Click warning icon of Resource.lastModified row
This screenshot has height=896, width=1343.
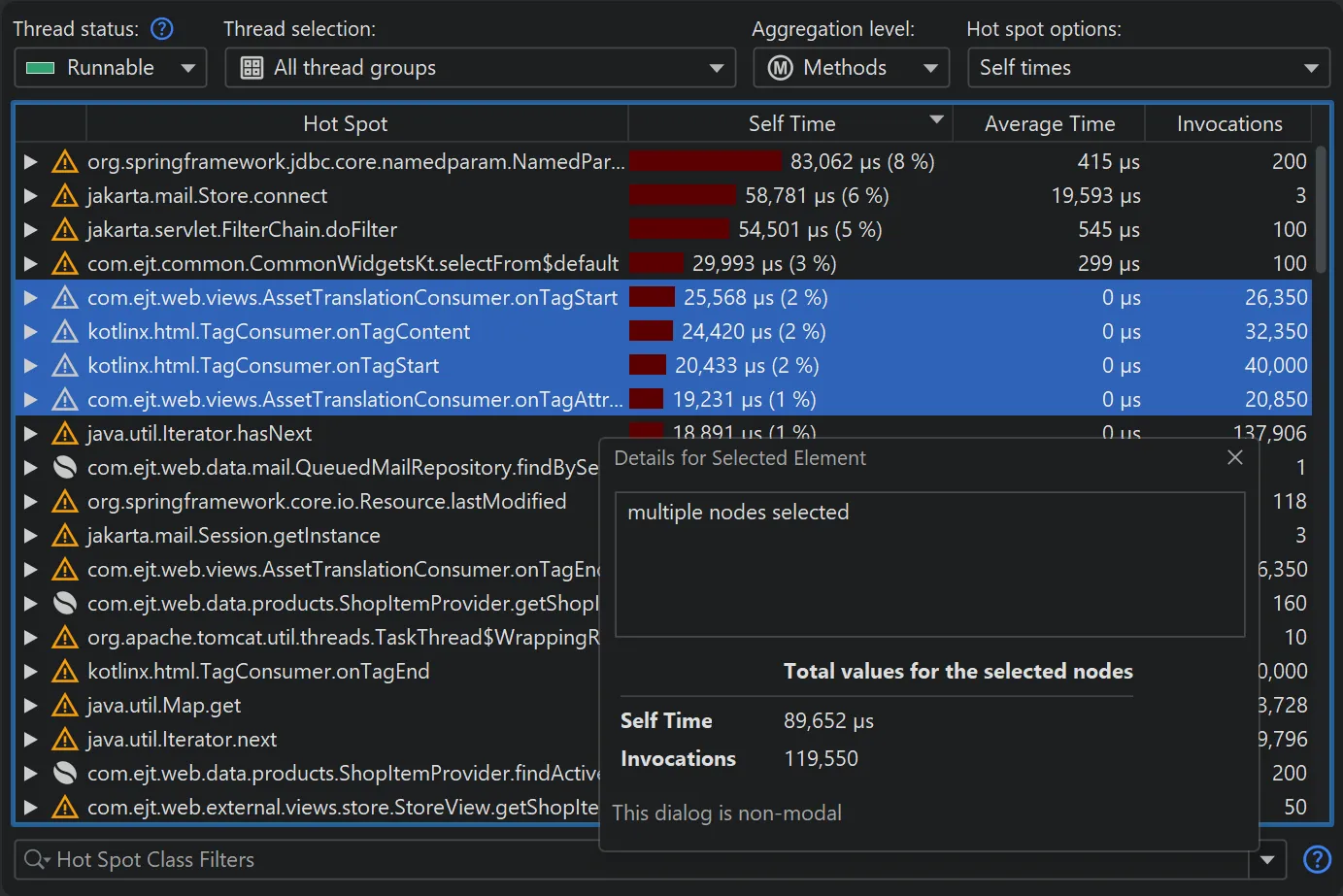point(65,501)
